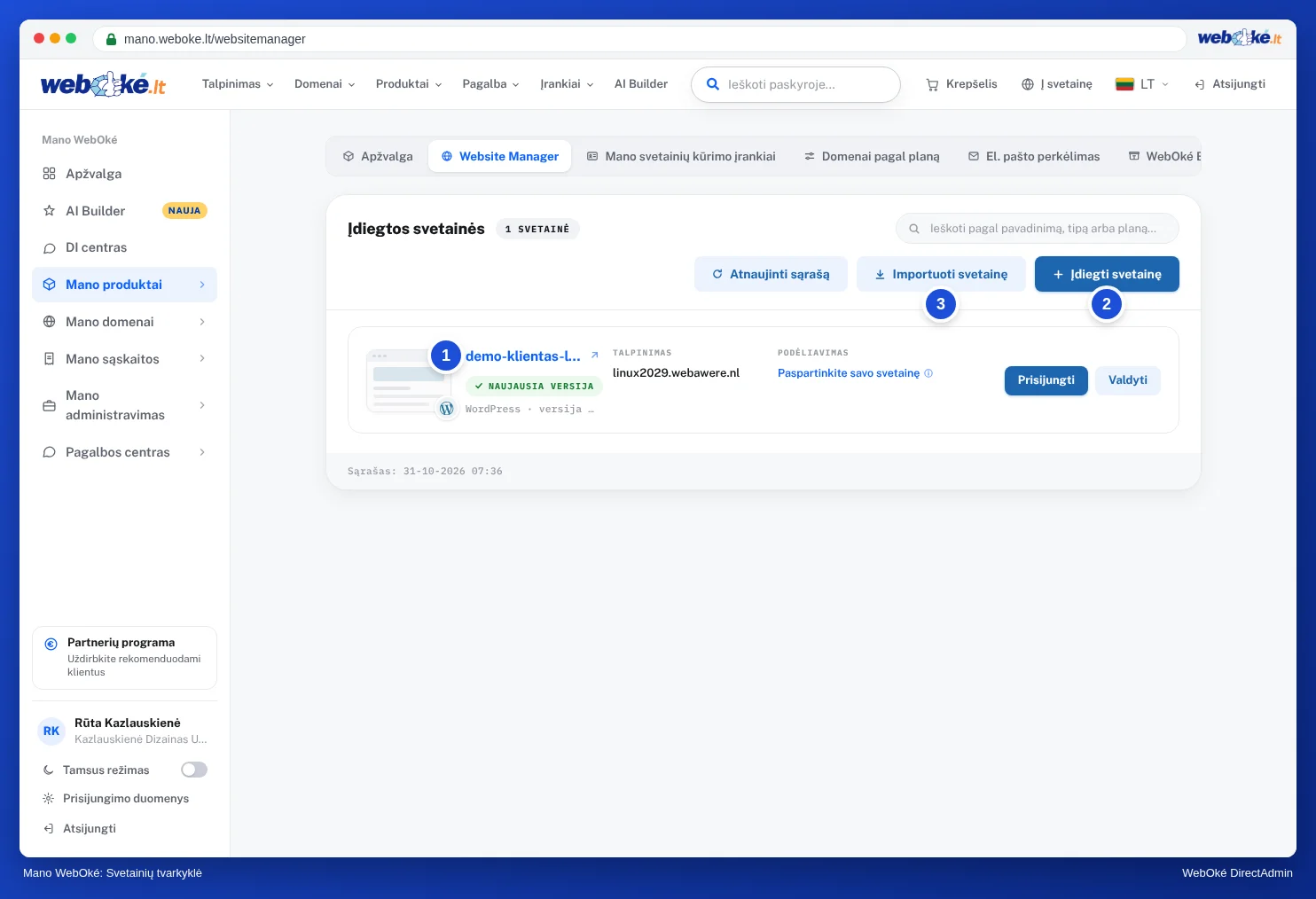Expand the Mano produktai chevron
Screen dimensions: 1316x899
coord(202,285)
